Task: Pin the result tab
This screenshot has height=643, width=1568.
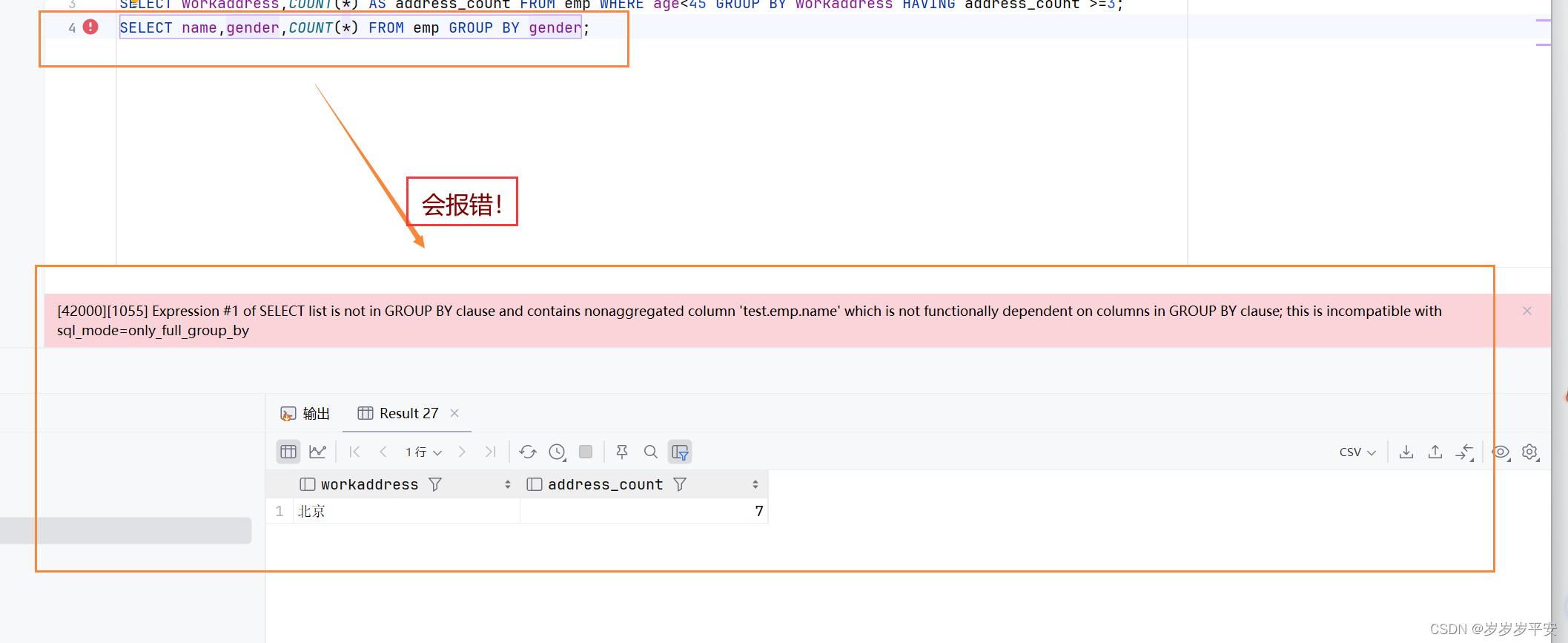Action: 622,452
